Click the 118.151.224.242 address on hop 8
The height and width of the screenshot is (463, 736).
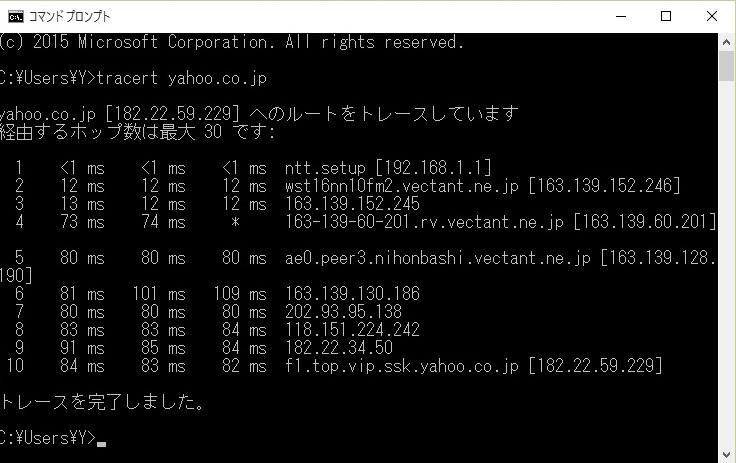(352, 329)
